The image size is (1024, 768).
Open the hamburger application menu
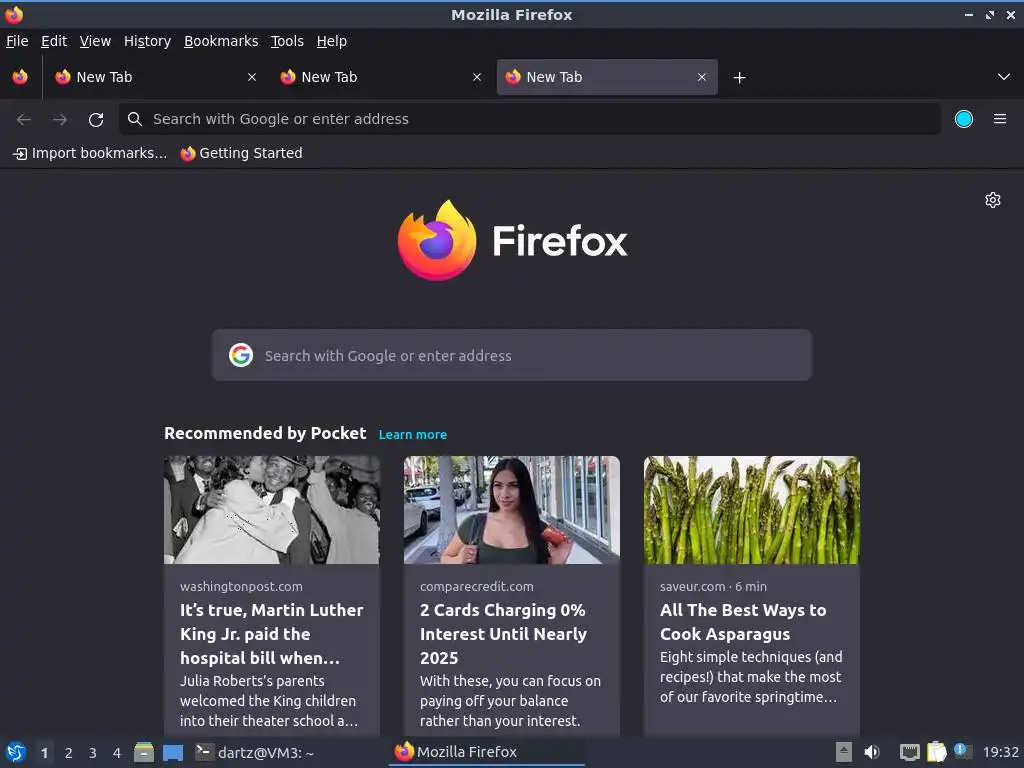999,119
